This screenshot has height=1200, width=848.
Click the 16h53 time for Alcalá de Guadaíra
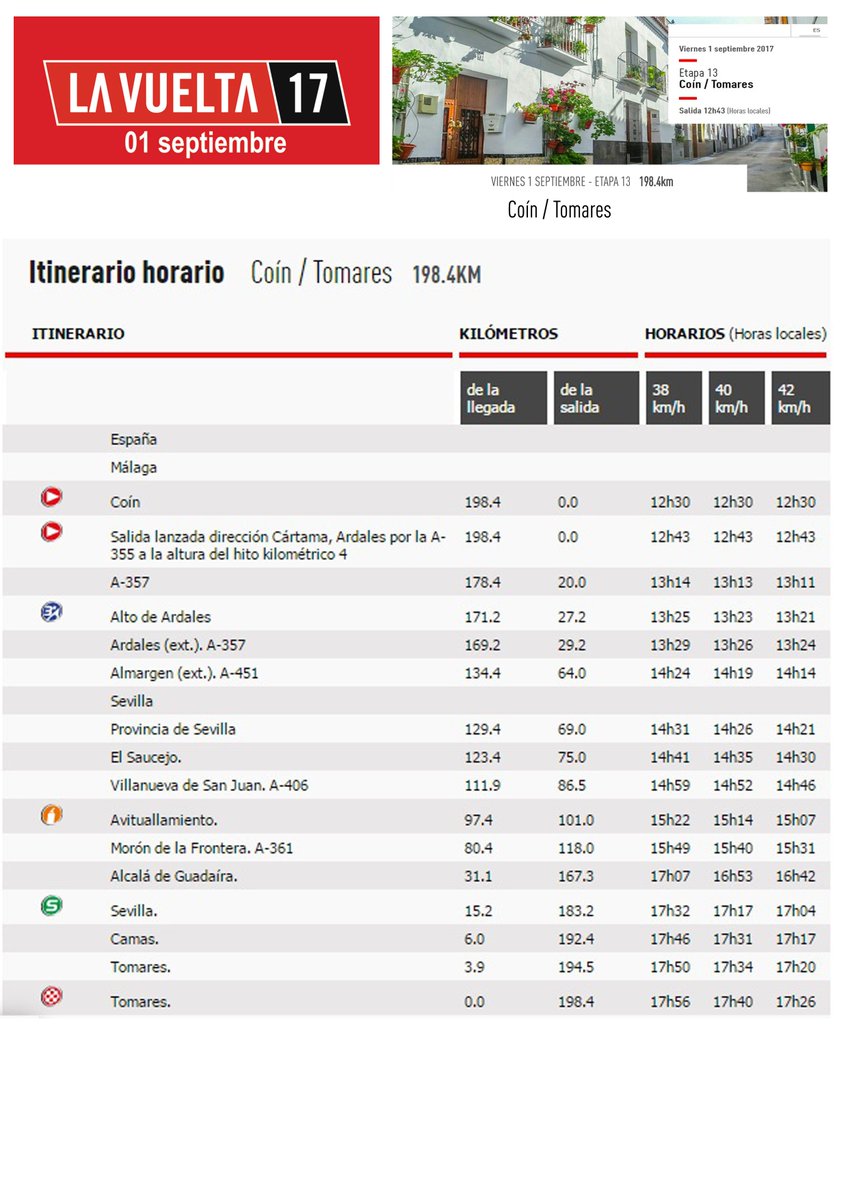pyautogui.click(x=733, y=876)
